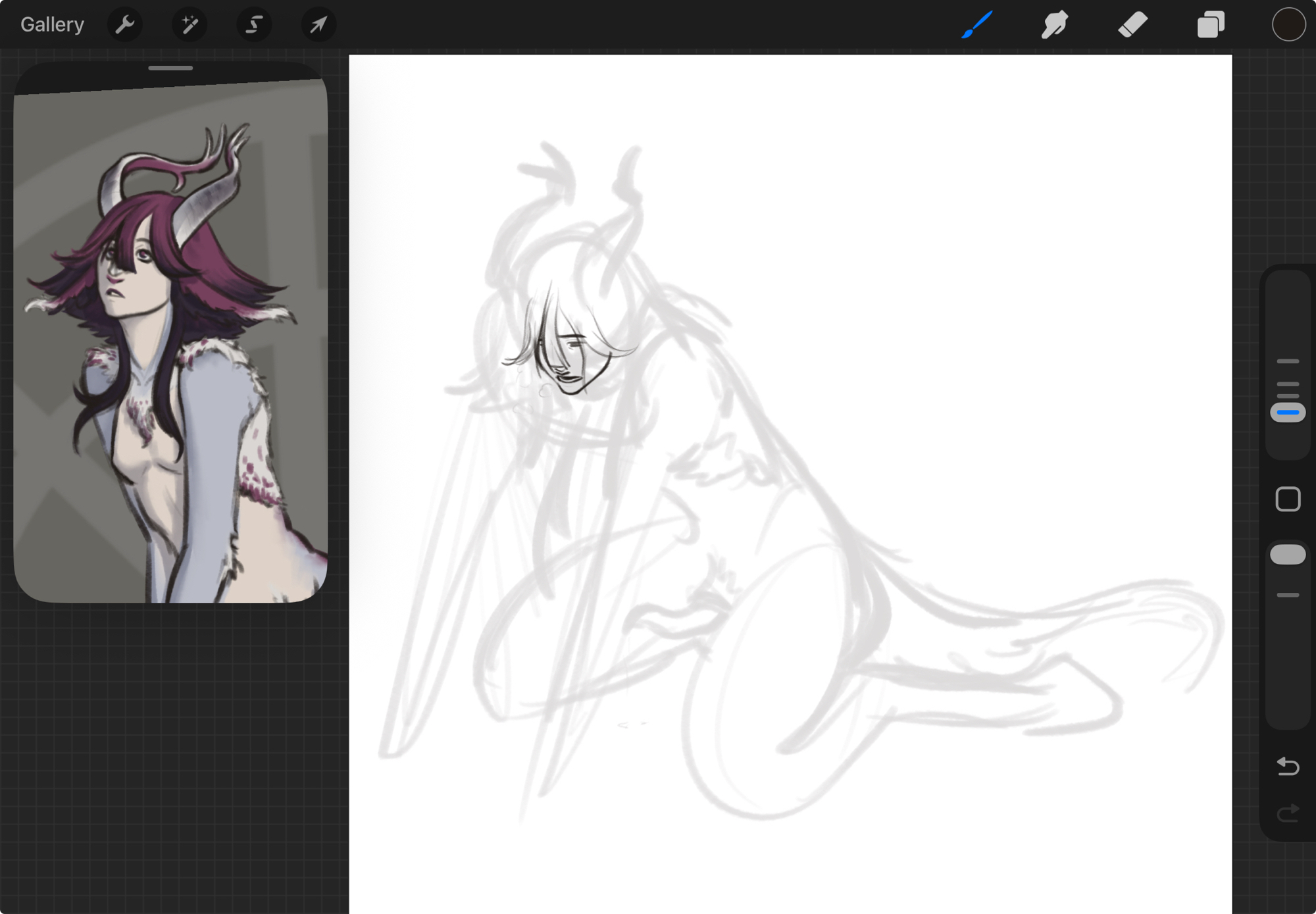This screenshot has height=914, width=1316.
Task: Undo the last stroke
Action: pos(1288,766)
